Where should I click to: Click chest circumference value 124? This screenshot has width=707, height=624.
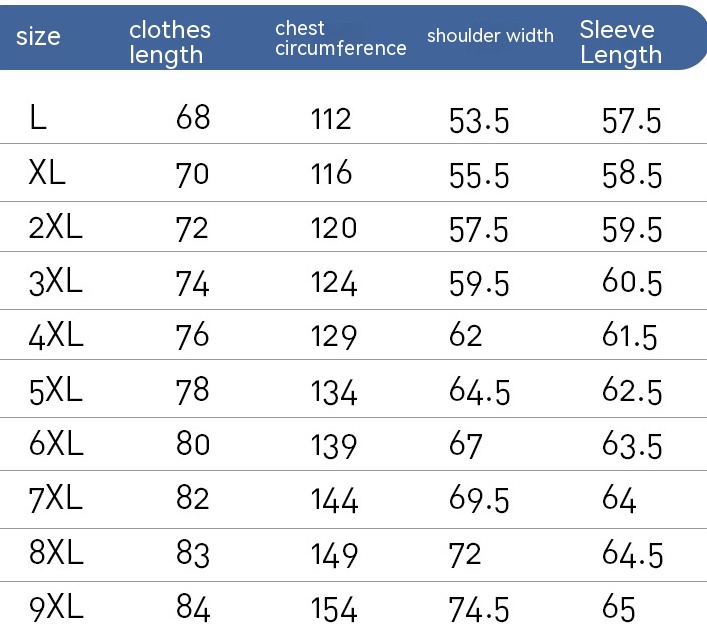(x=333, y=282)
